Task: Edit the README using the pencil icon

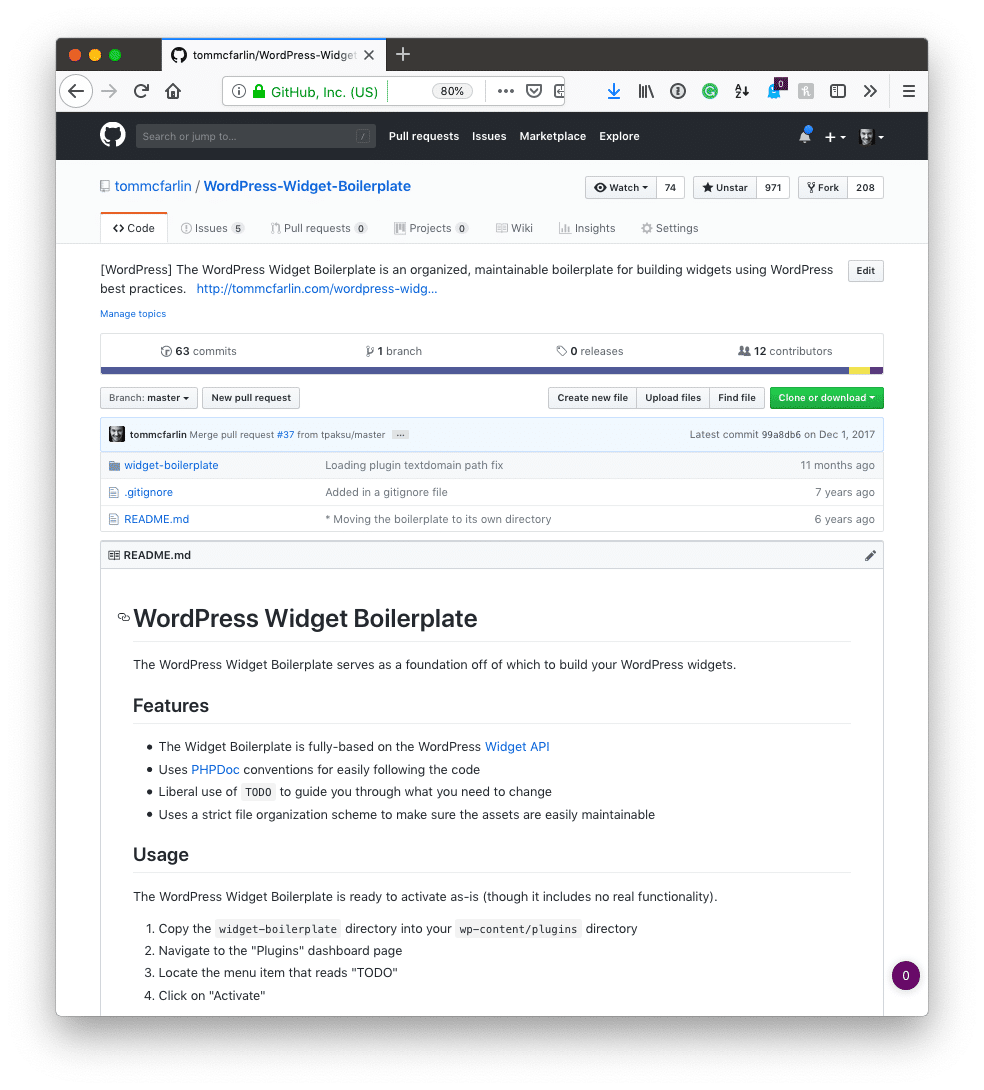Action: [x=869, y=555]
